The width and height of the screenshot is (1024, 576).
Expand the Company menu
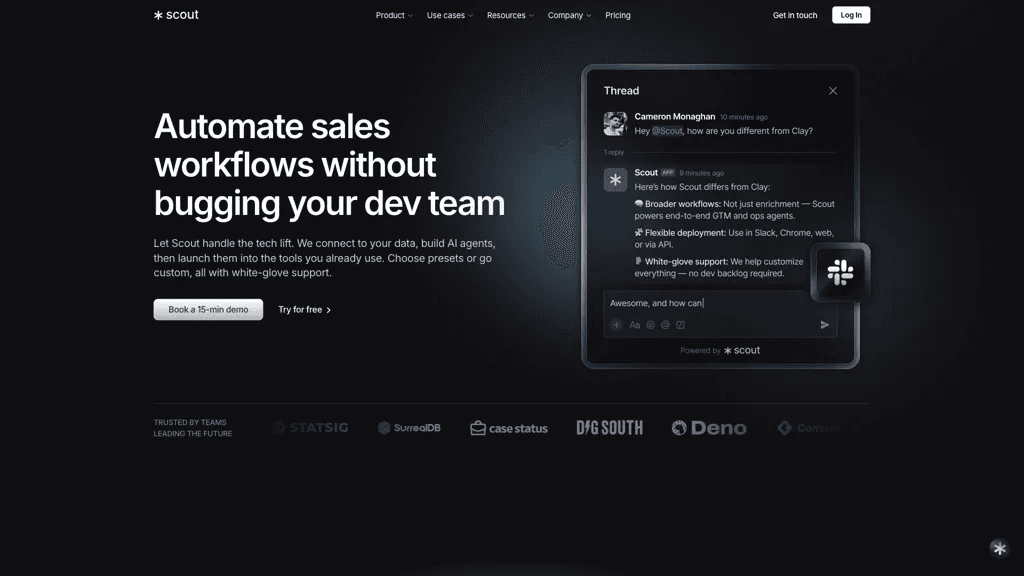(x=569, y=15)
